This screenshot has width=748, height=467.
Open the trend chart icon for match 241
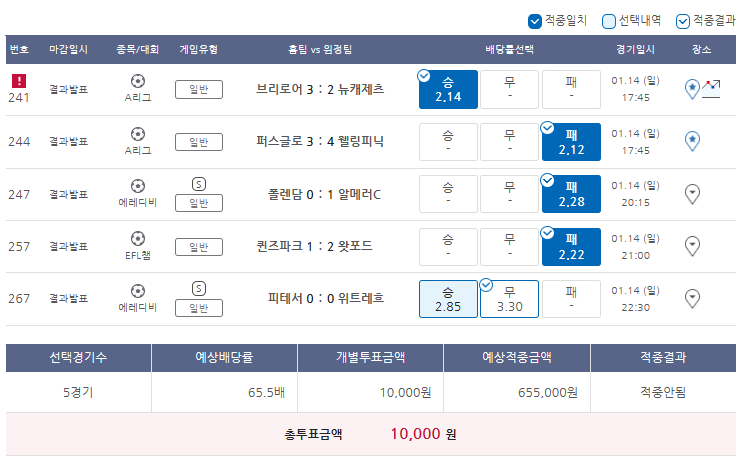(711, 89)
